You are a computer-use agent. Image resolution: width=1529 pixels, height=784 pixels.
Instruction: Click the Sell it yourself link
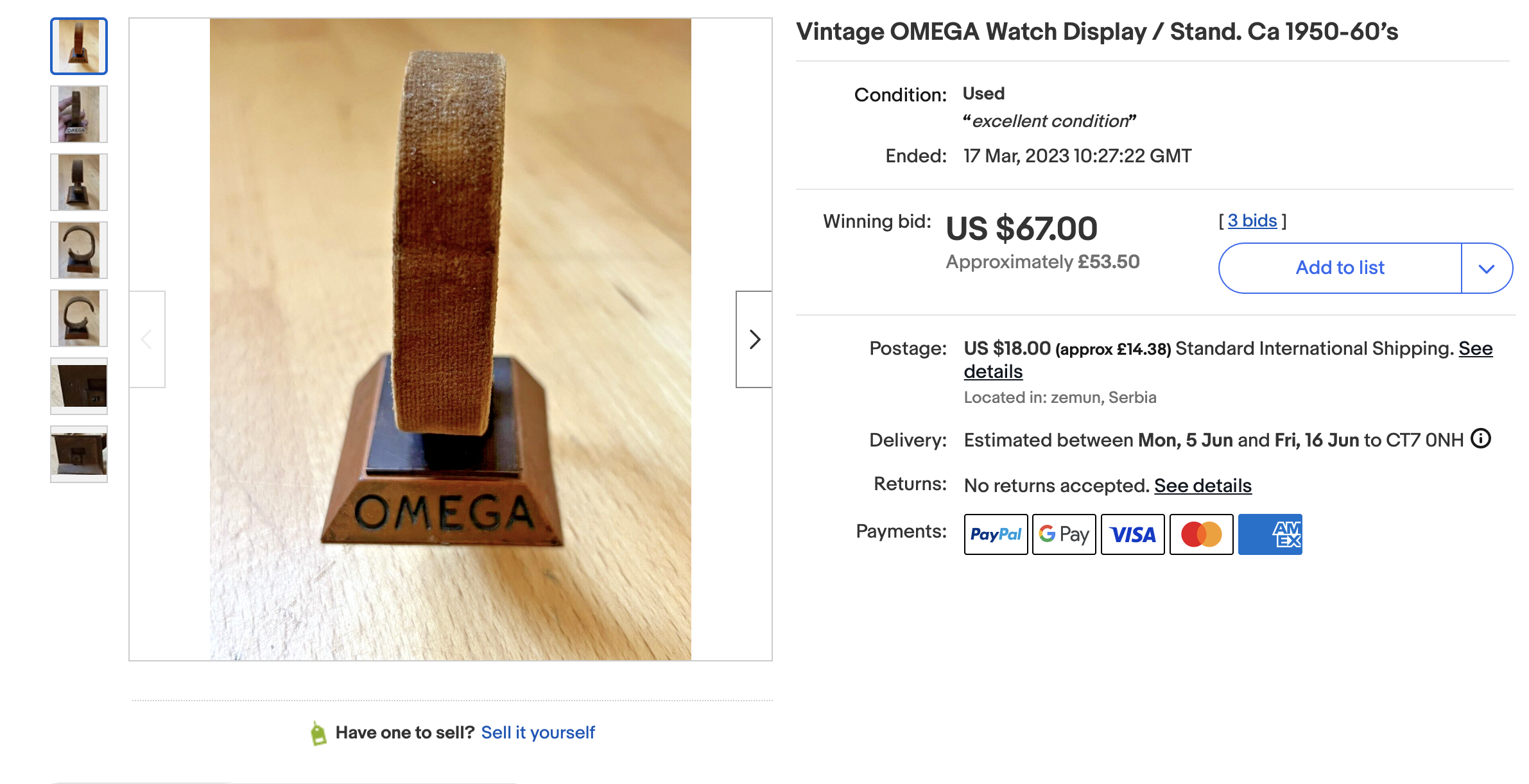(538, 733)
